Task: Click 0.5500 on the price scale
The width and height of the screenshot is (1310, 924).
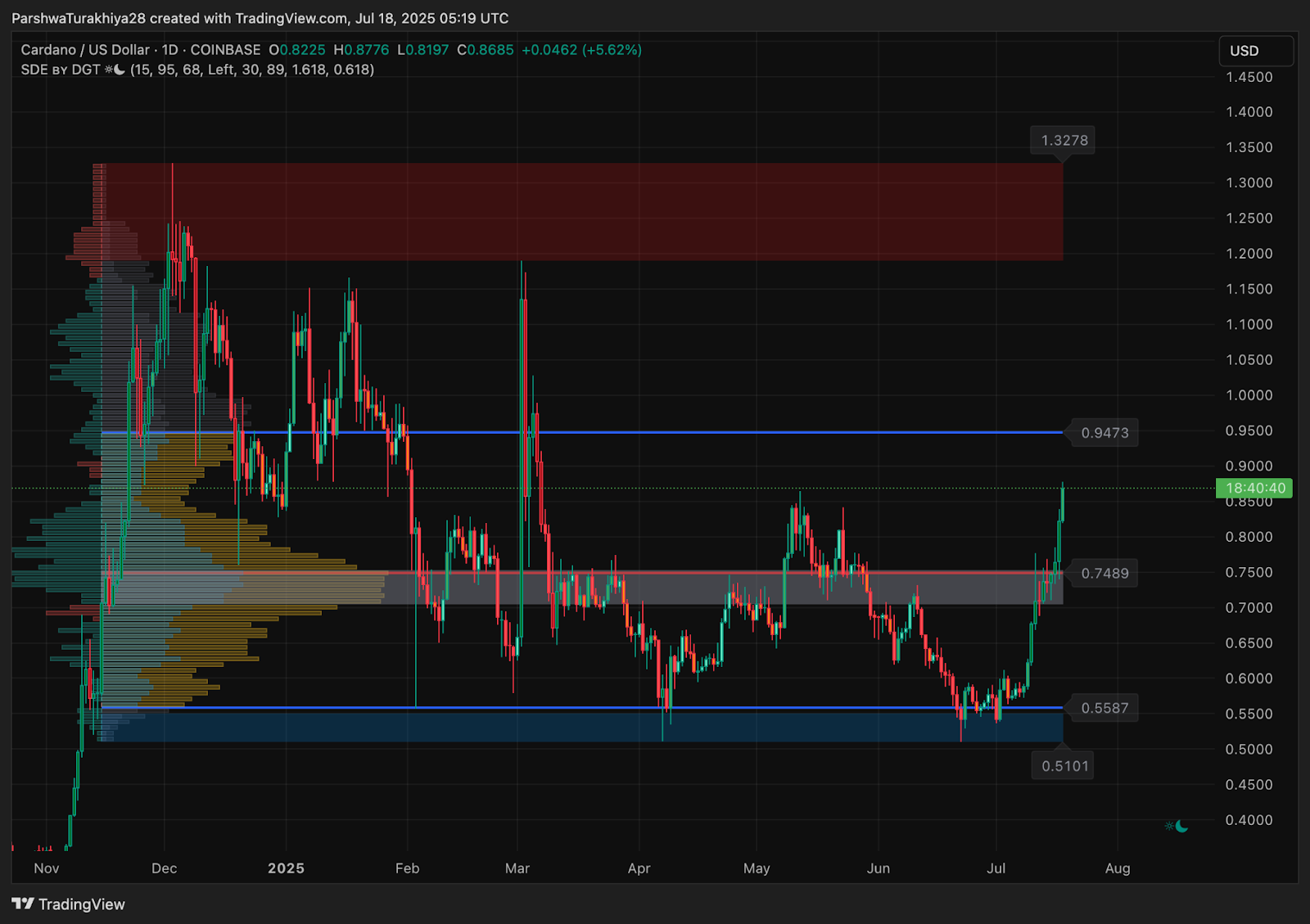Action: click(x=1249, y=714)
